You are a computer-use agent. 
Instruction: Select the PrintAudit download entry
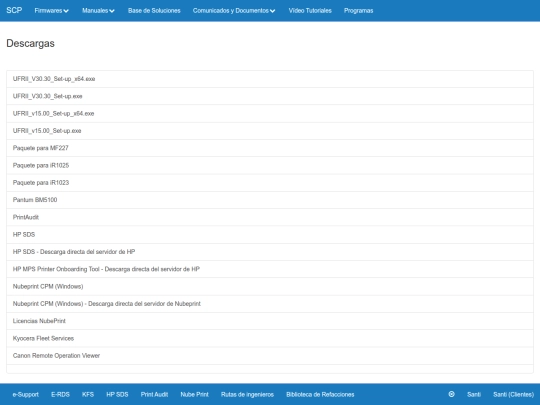(x=270, y=217)
